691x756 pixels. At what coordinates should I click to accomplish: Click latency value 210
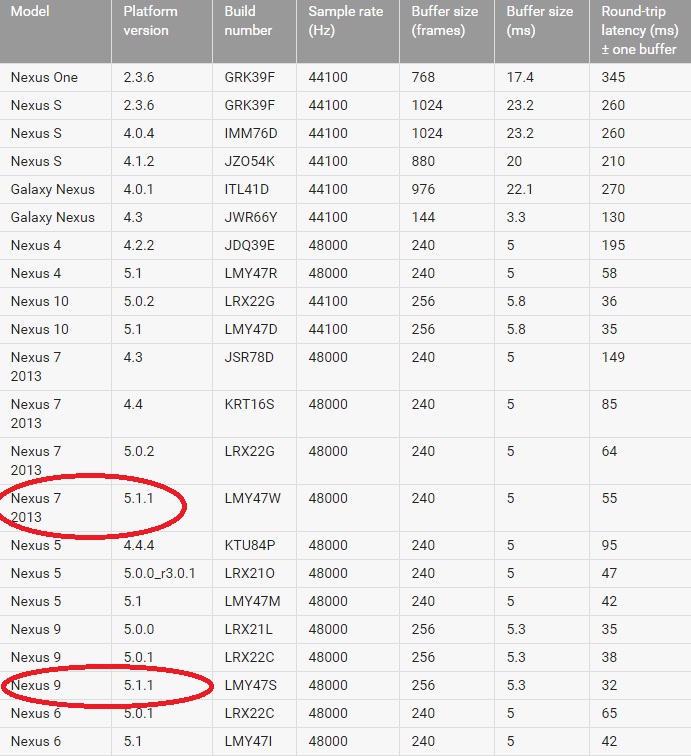(x=613, y=161)
